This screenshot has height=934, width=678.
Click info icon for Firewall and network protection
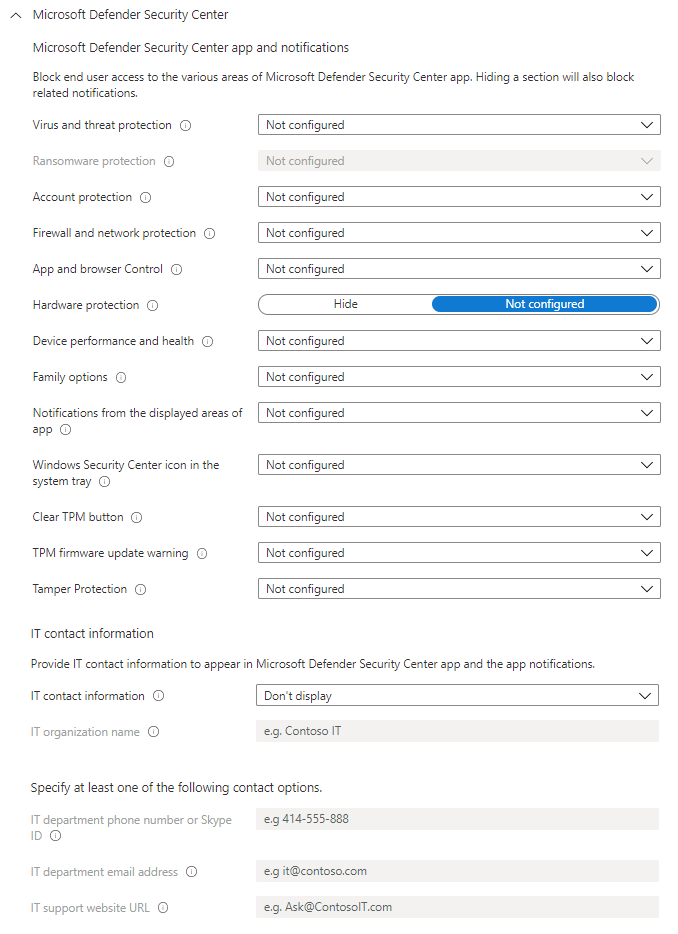click(210, 234)
